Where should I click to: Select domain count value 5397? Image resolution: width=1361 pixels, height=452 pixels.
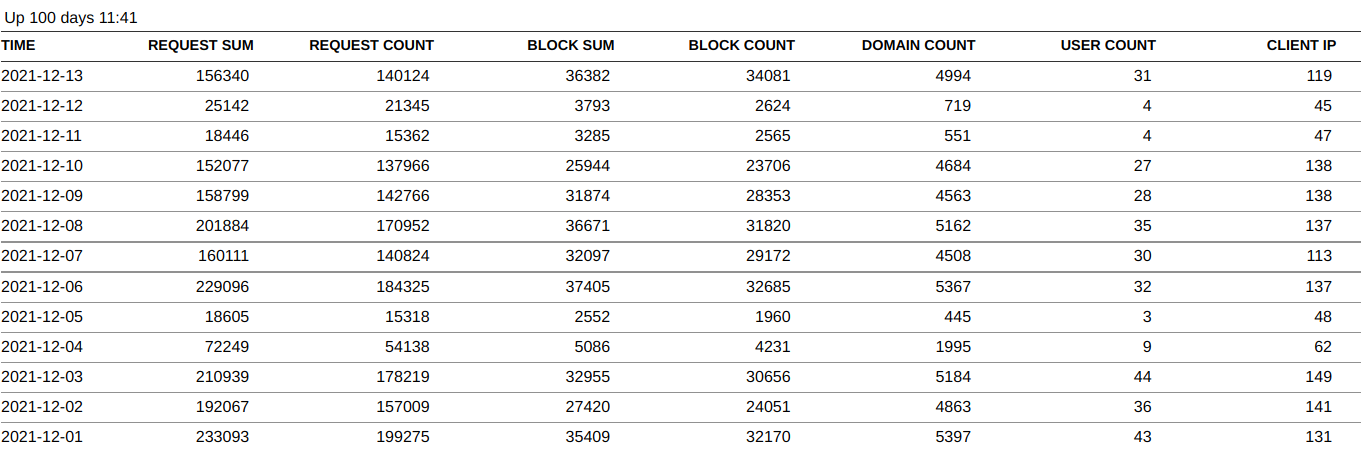(x=950, y=437)
